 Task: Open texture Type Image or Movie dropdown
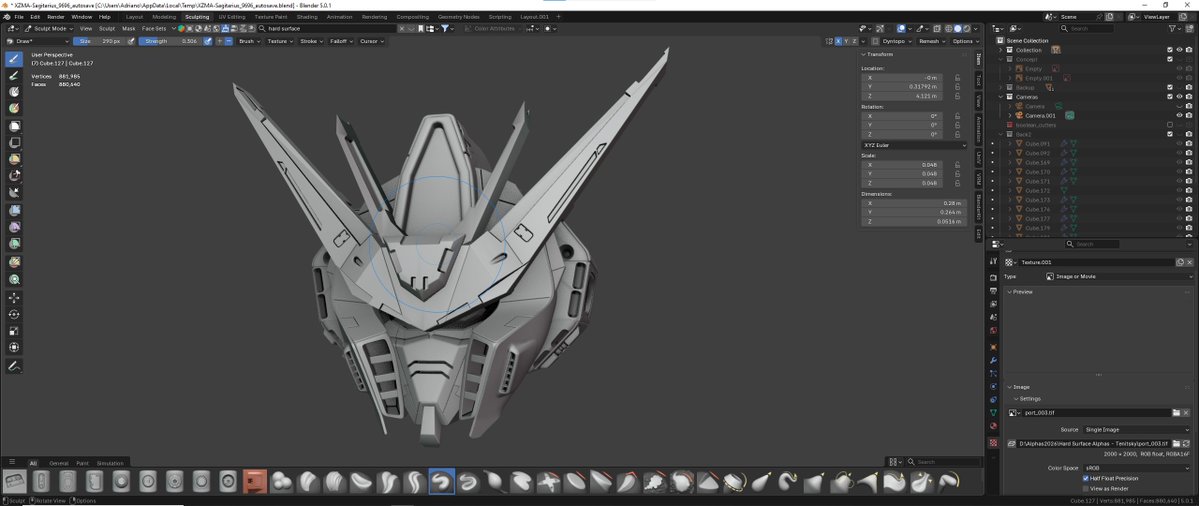point(1119,277)
